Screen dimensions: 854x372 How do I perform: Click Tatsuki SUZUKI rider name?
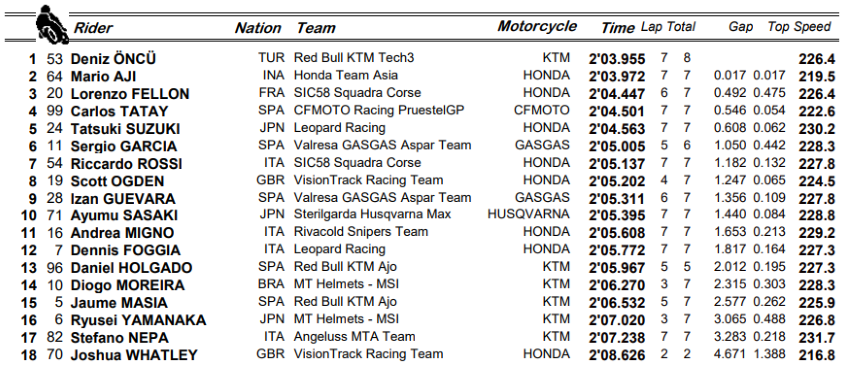pos(125,129)
